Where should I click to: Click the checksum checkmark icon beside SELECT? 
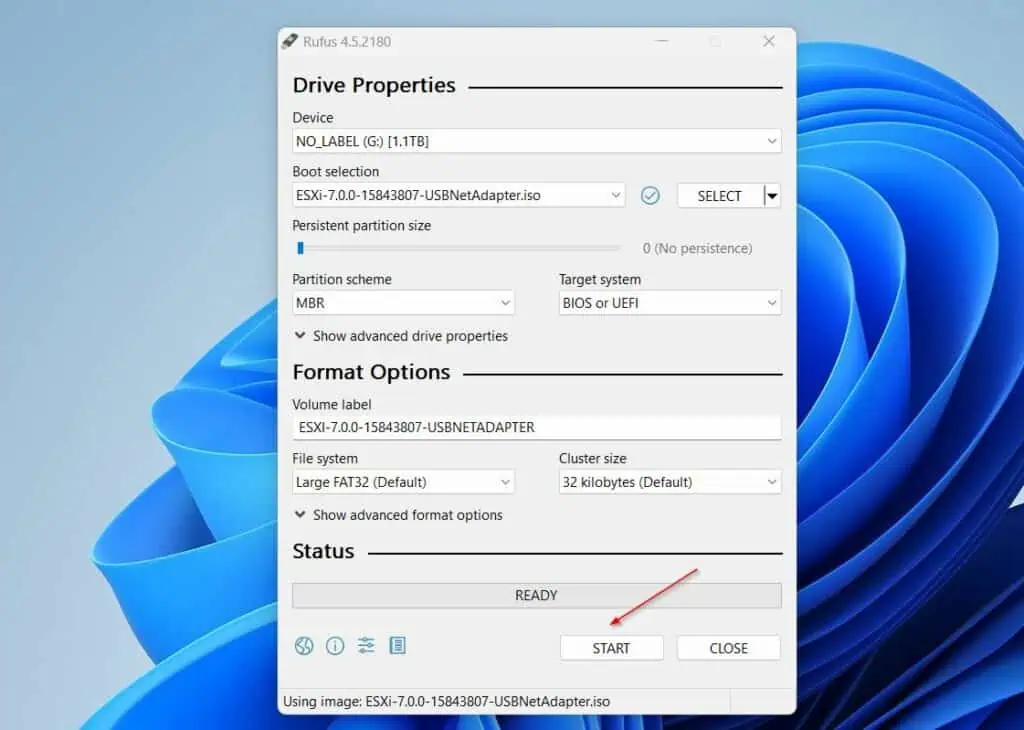[650, 195]
